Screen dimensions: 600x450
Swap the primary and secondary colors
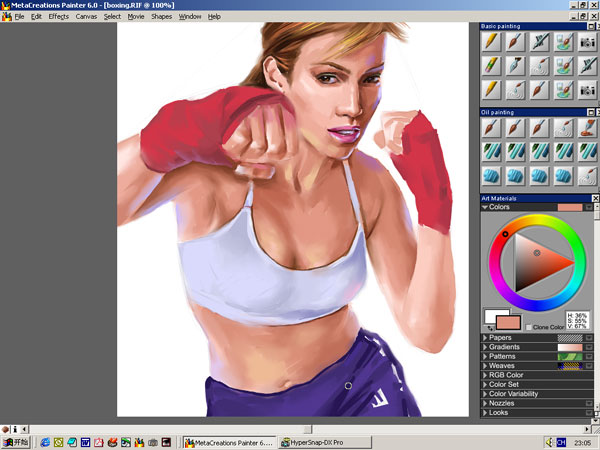tap(491, 328)
